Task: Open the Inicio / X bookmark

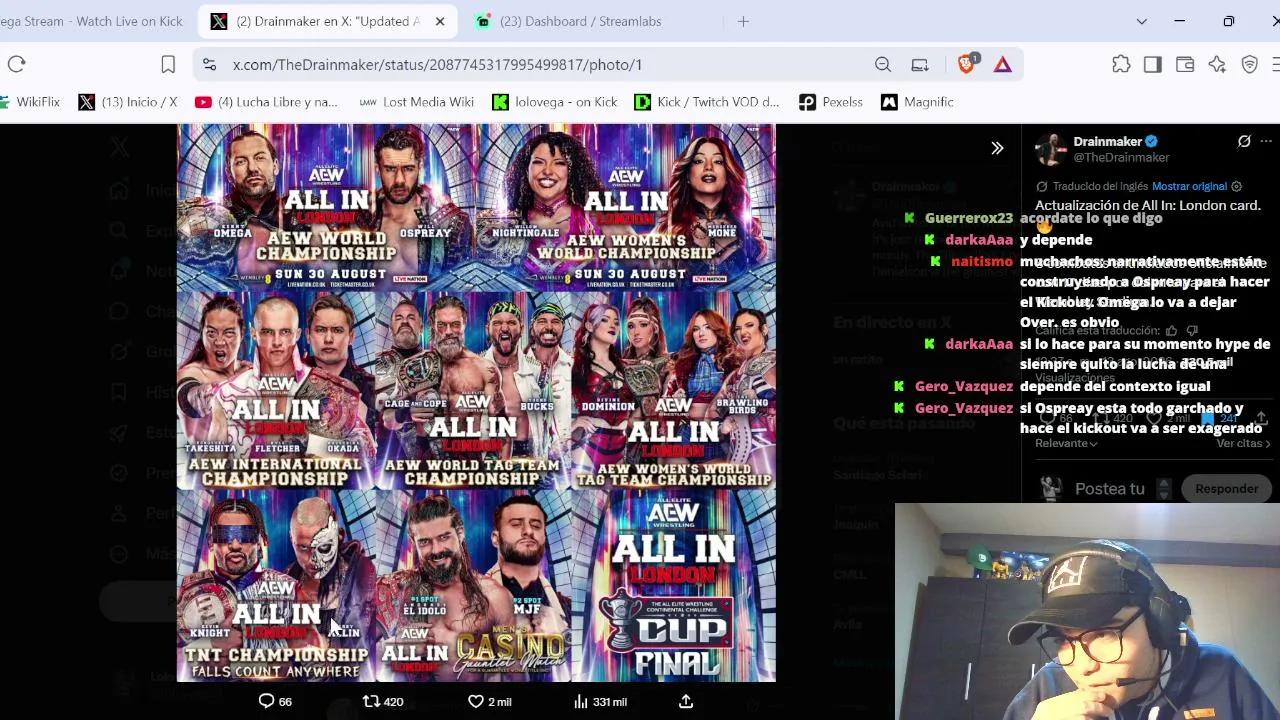Action: (127, 102)
